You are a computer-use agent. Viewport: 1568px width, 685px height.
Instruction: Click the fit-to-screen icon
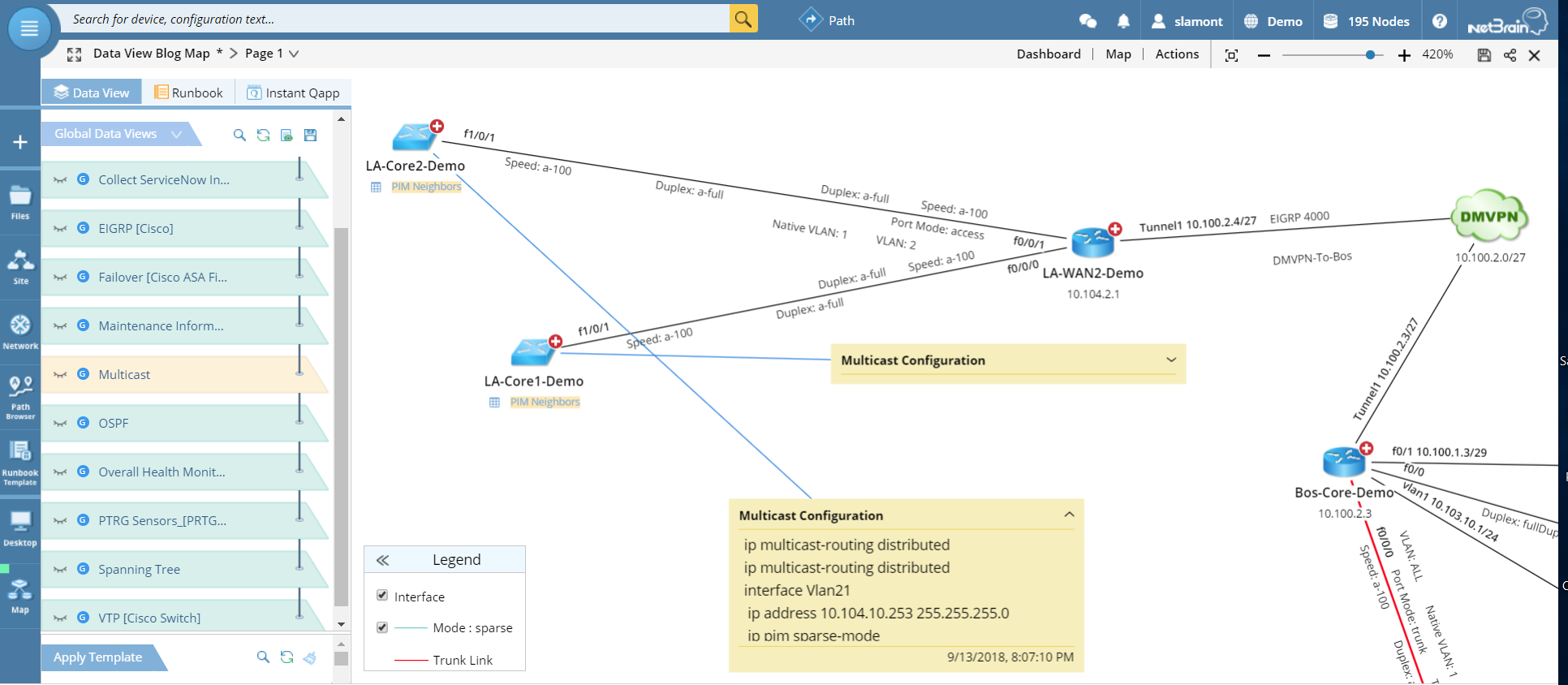click(x=1231, y=55)
